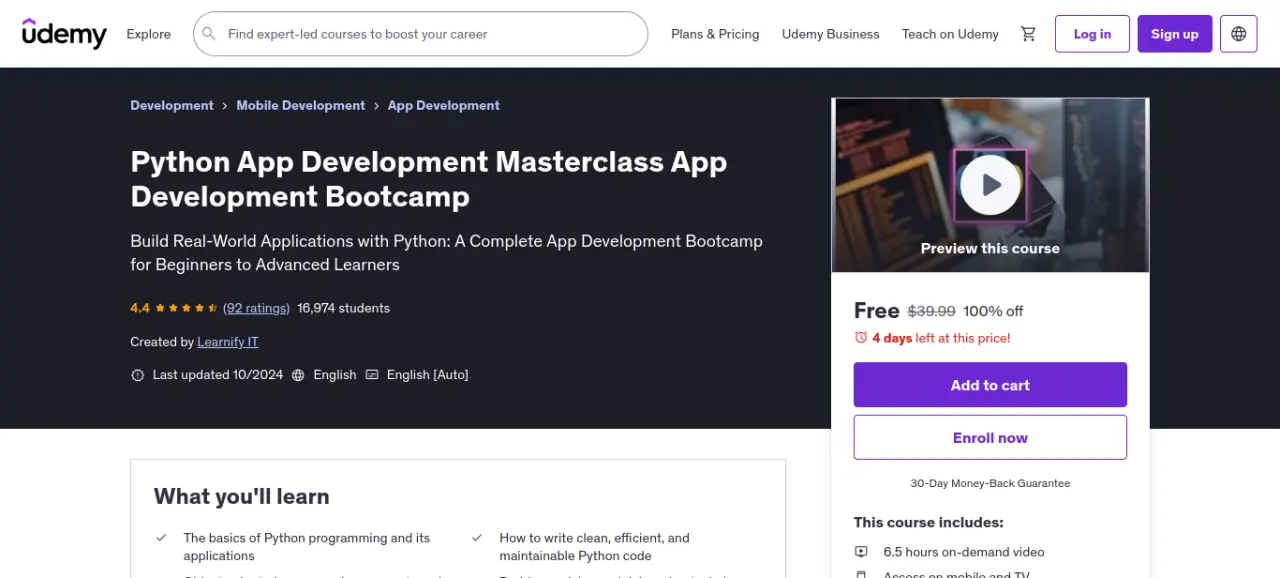The image size is (1280, 578).
Task: Click the 30-Day Money-Back Guarantee text
Action: (x=990, y=483)
